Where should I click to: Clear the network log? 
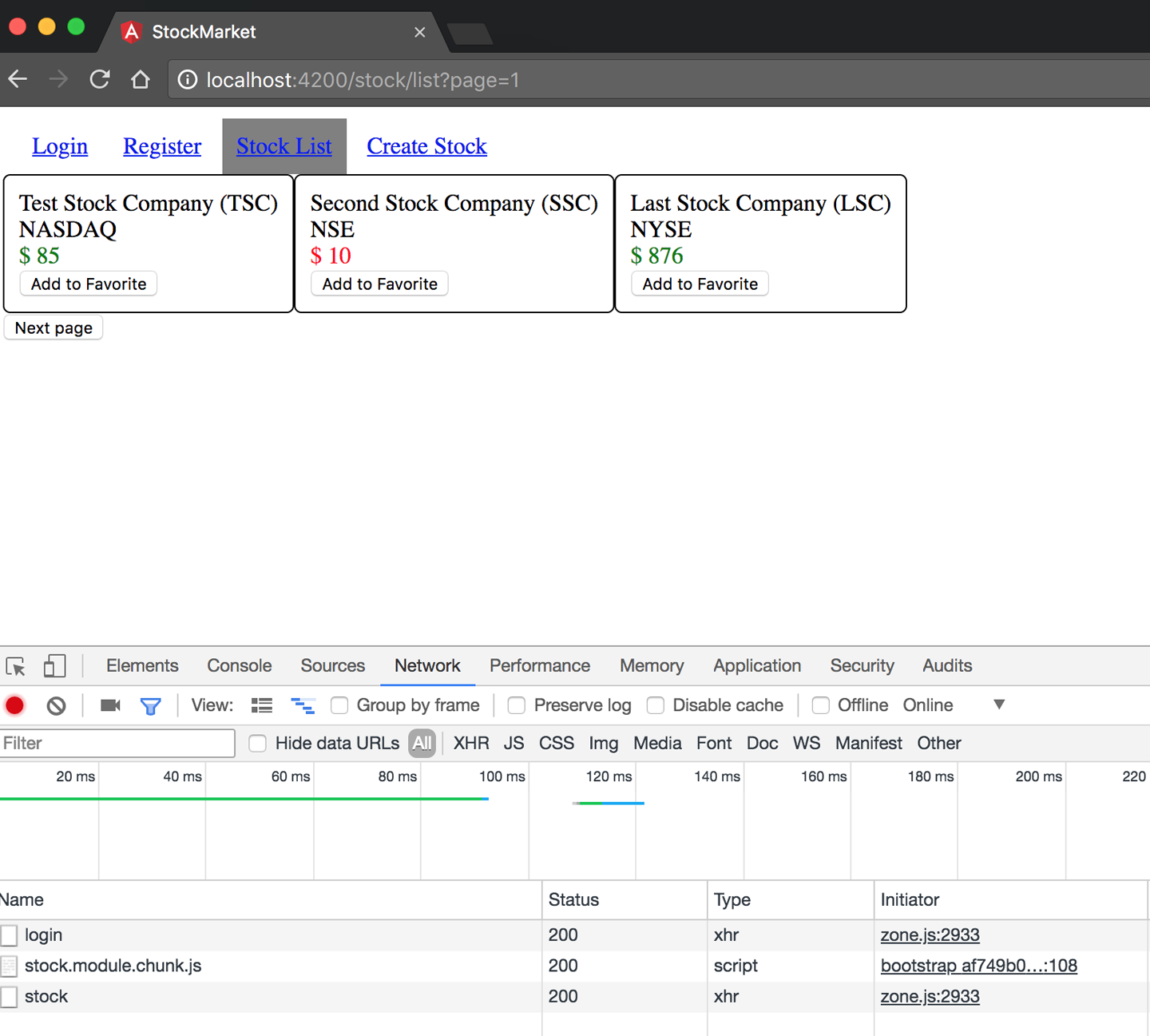point(56,705)
